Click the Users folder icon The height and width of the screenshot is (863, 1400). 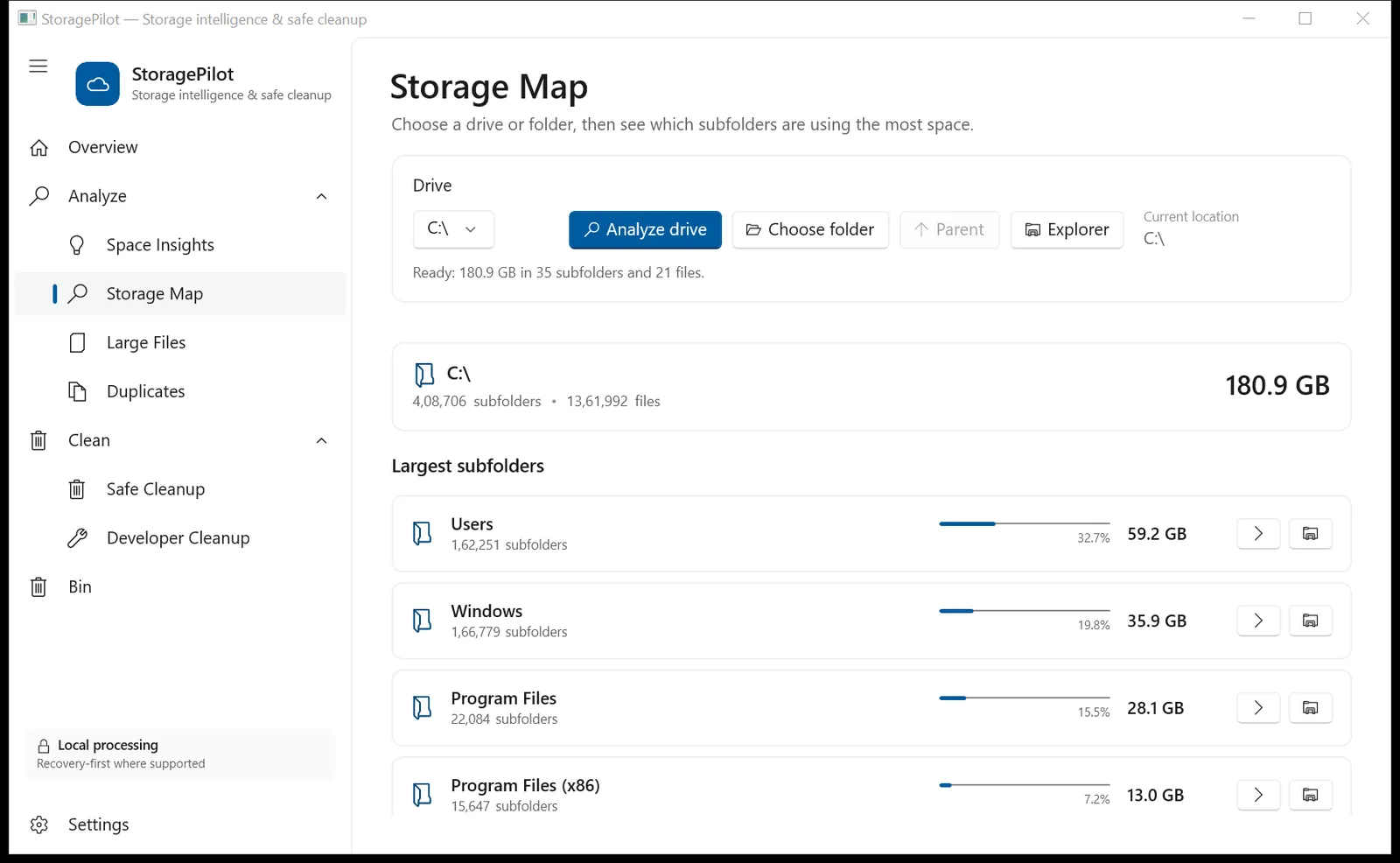(423, 533)
